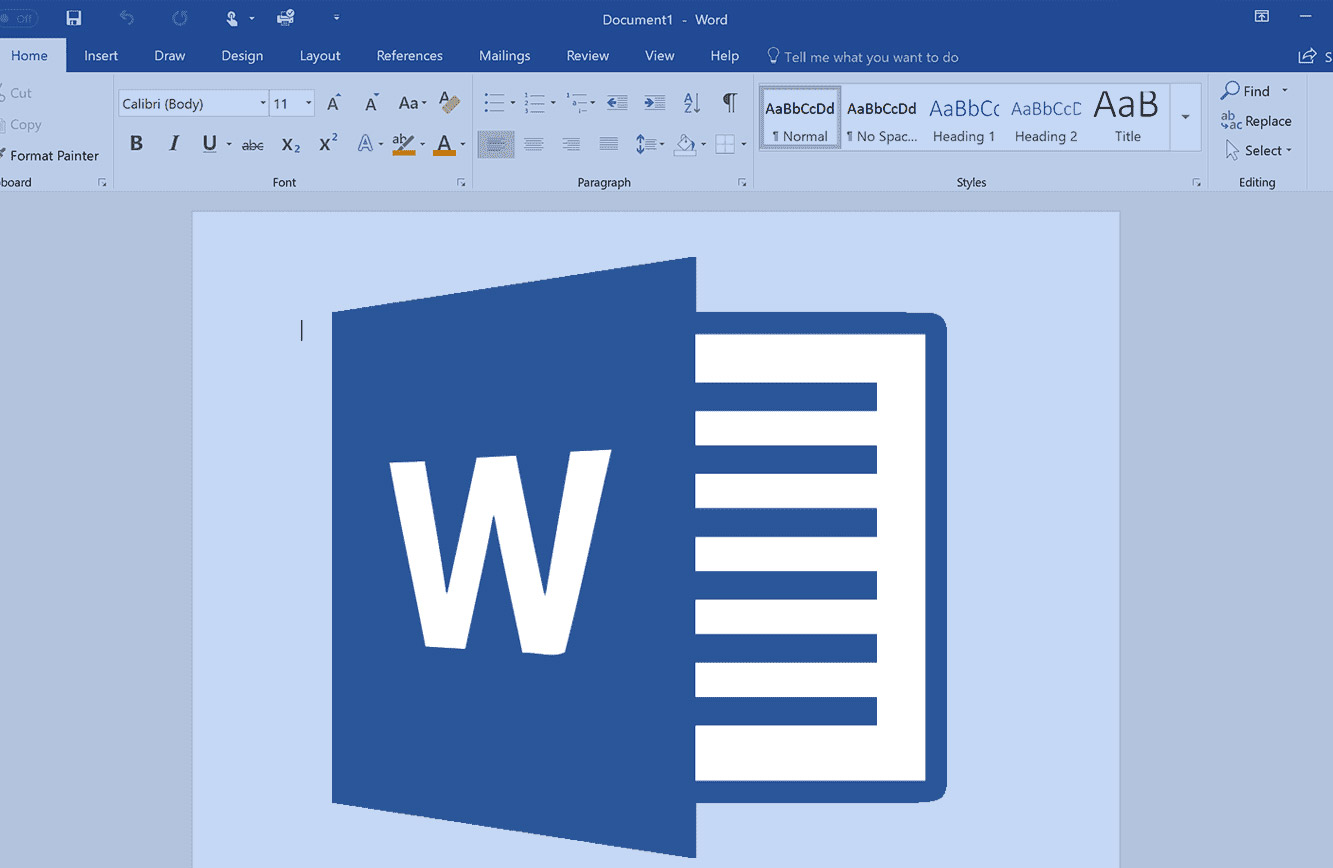Select the Text Highlight Color swatch
Viewport: 1333px width, 868px height.
tap(403, 144)
